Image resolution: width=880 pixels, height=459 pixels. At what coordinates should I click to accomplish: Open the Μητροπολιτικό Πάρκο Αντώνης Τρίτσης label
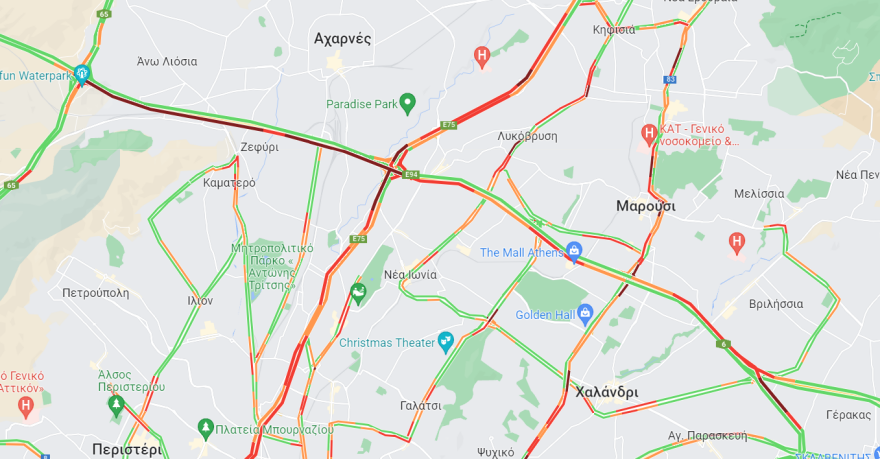(272, 267)
